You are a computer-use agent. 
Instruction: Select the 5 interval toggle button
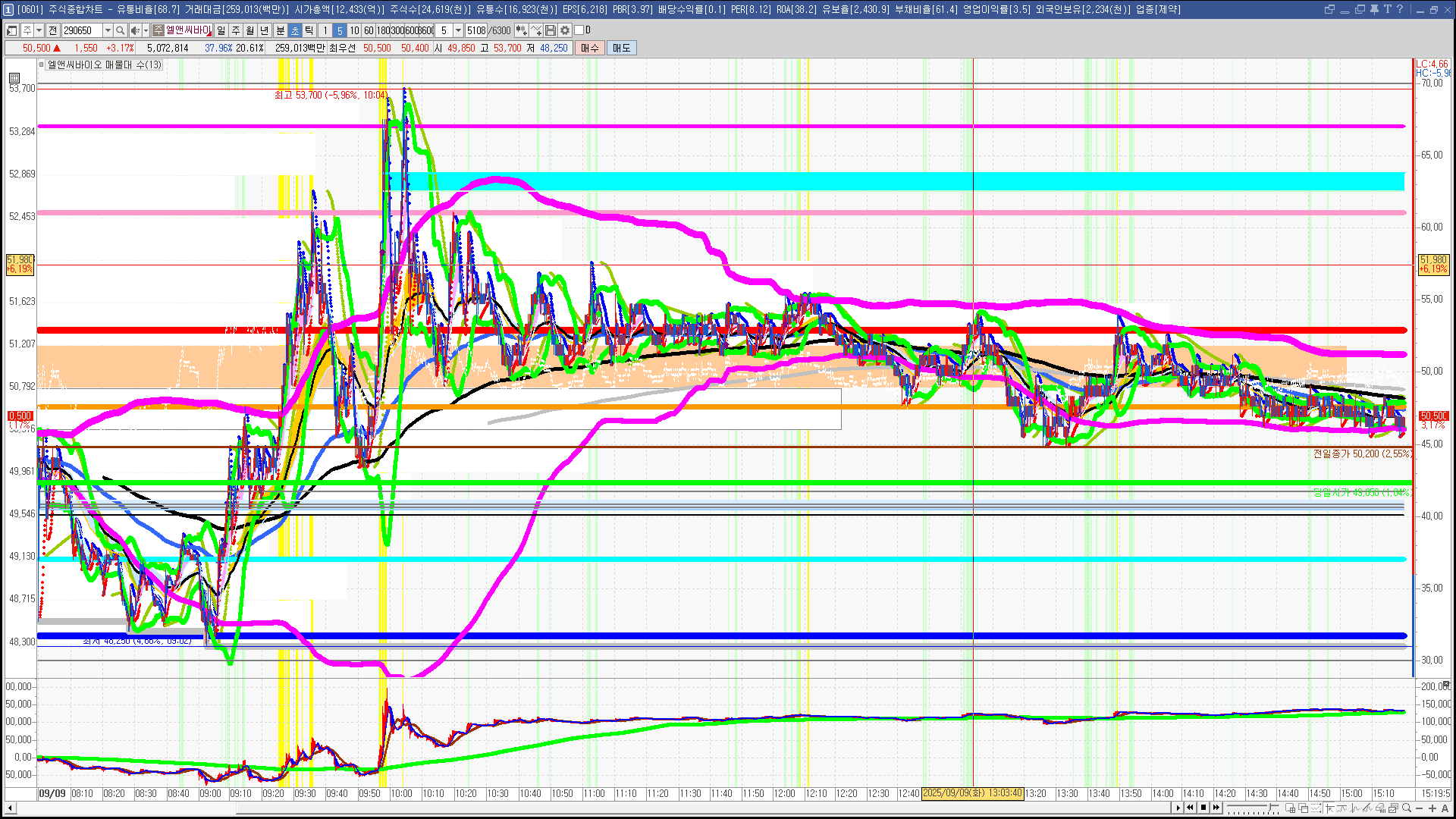click(x=340, y=30)
